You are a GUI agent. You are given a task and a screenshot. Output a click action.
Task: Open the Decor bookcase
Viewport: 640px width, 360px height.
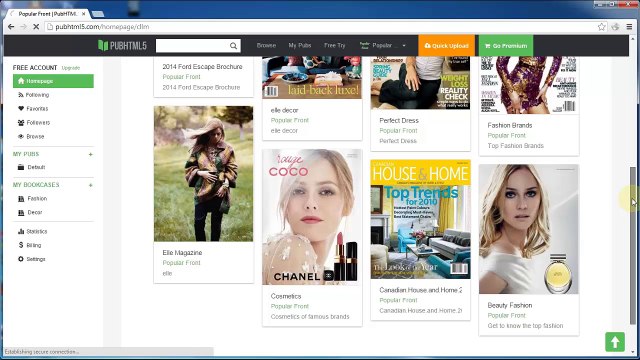[30, 212]
